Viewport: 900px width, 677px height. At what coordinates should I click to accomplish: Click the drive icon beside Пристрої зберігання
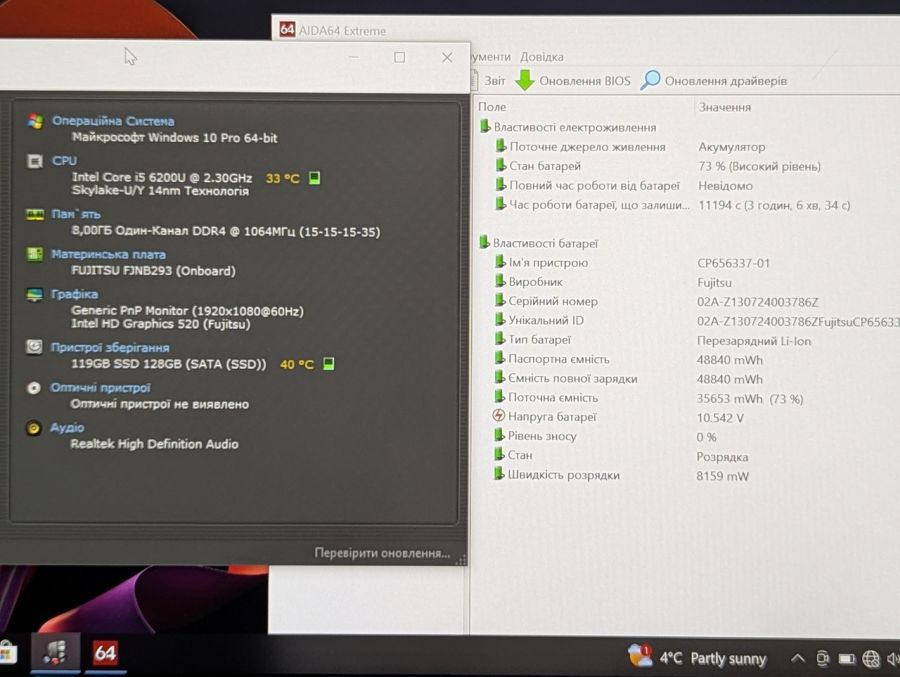pos(34,347)
